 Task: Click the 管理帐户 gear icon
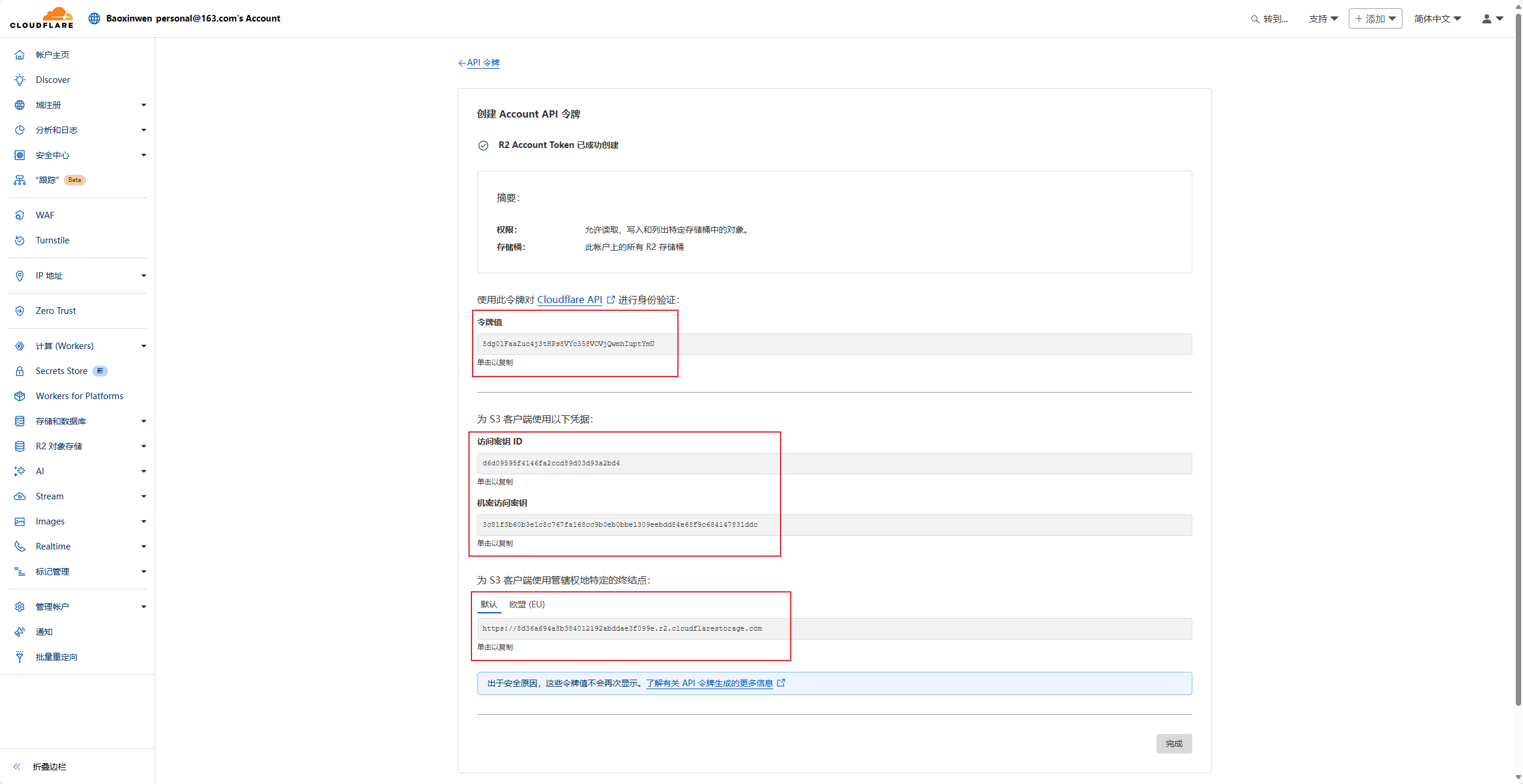(20, 607)
